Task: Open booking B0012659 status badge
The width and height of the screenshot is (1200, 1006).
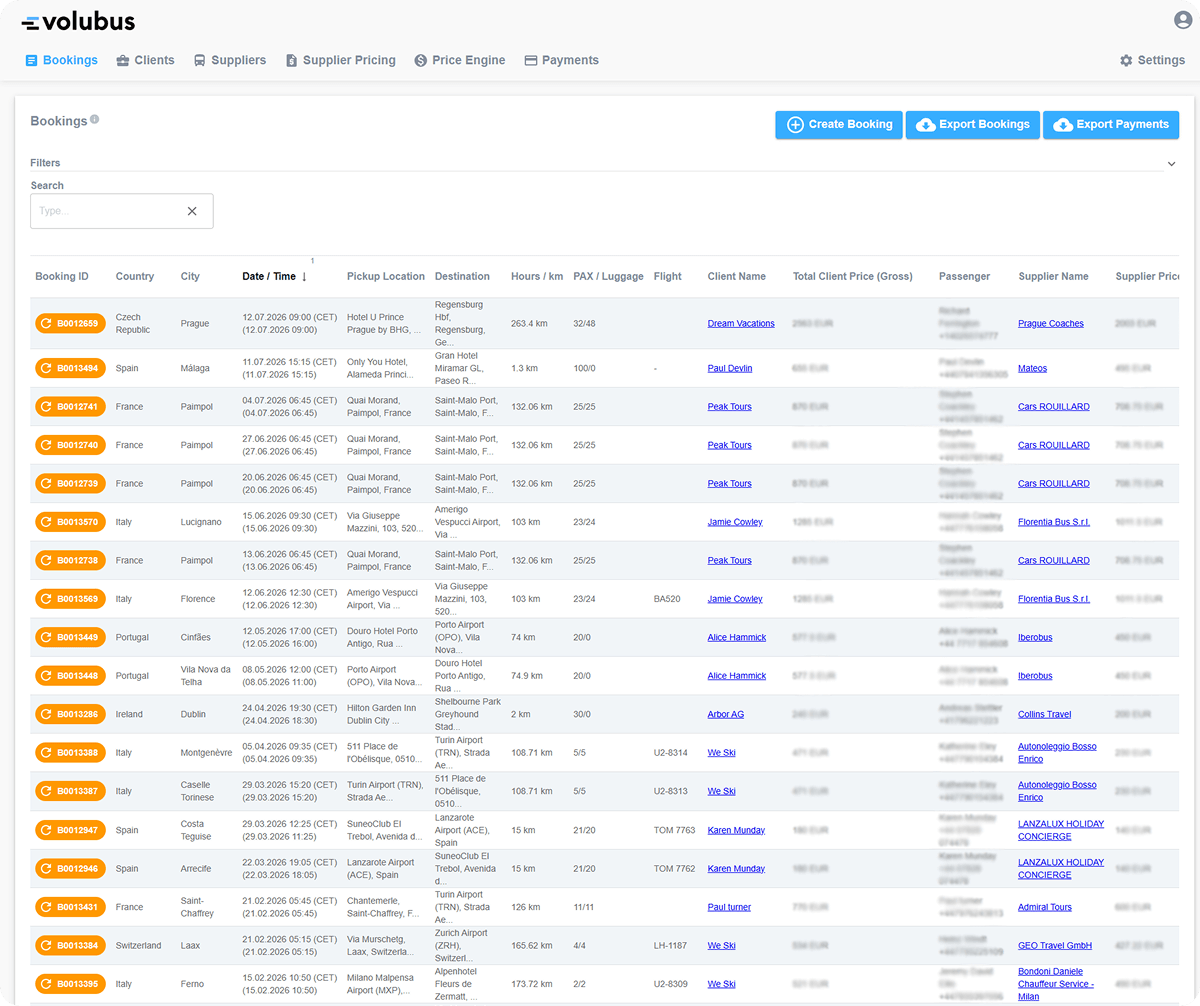Action: pos(70,323)
